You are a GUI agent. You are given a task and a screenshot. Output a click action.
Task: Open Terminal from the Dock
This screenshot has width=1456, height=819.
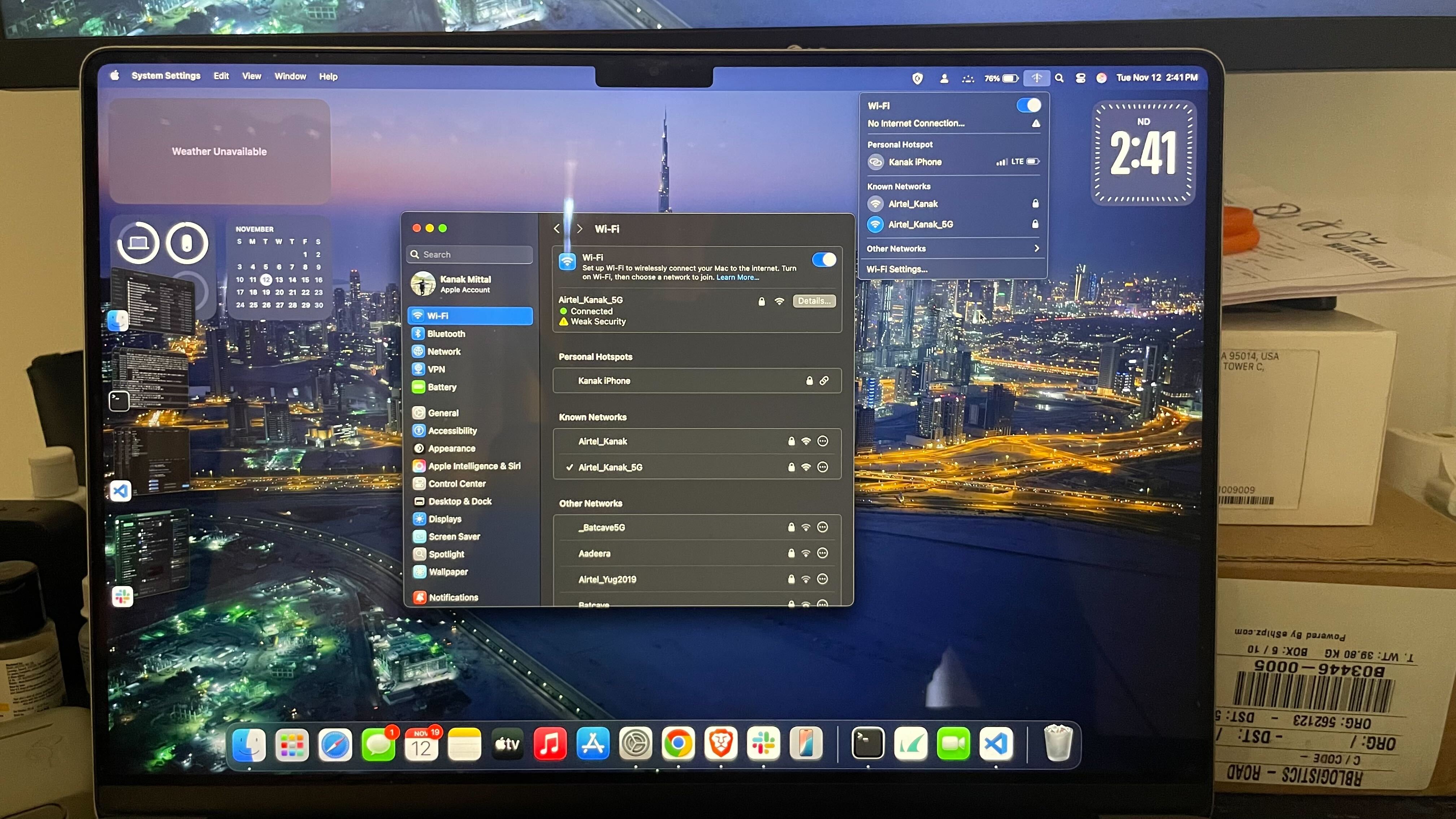click(868, 744)
